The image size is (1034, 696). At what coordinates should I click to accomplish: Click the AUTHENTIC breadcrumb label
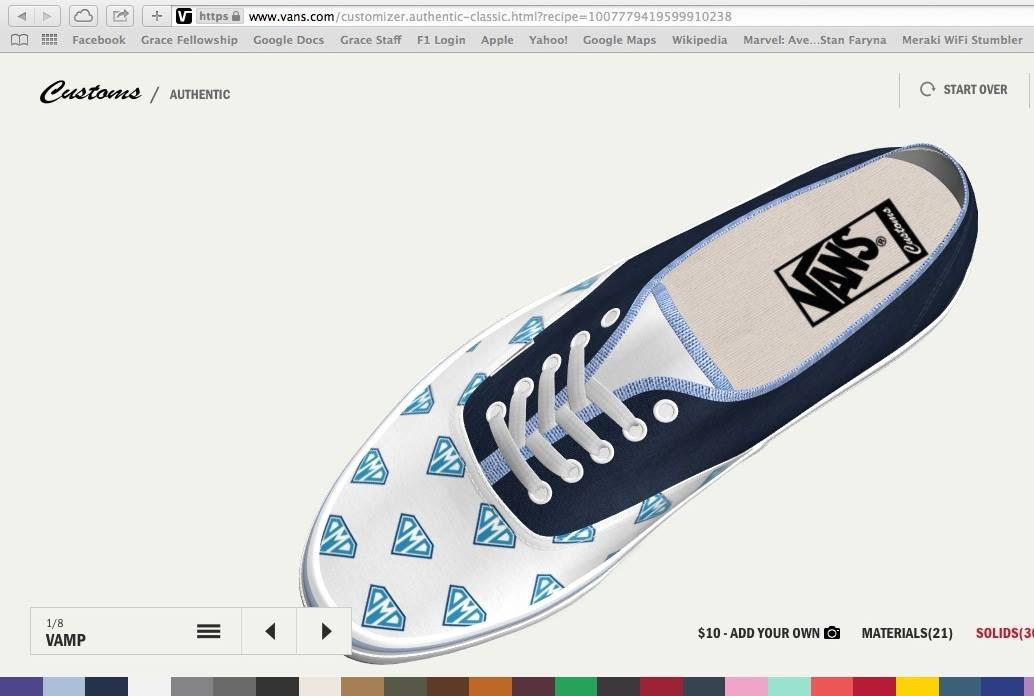coord(200,94)
